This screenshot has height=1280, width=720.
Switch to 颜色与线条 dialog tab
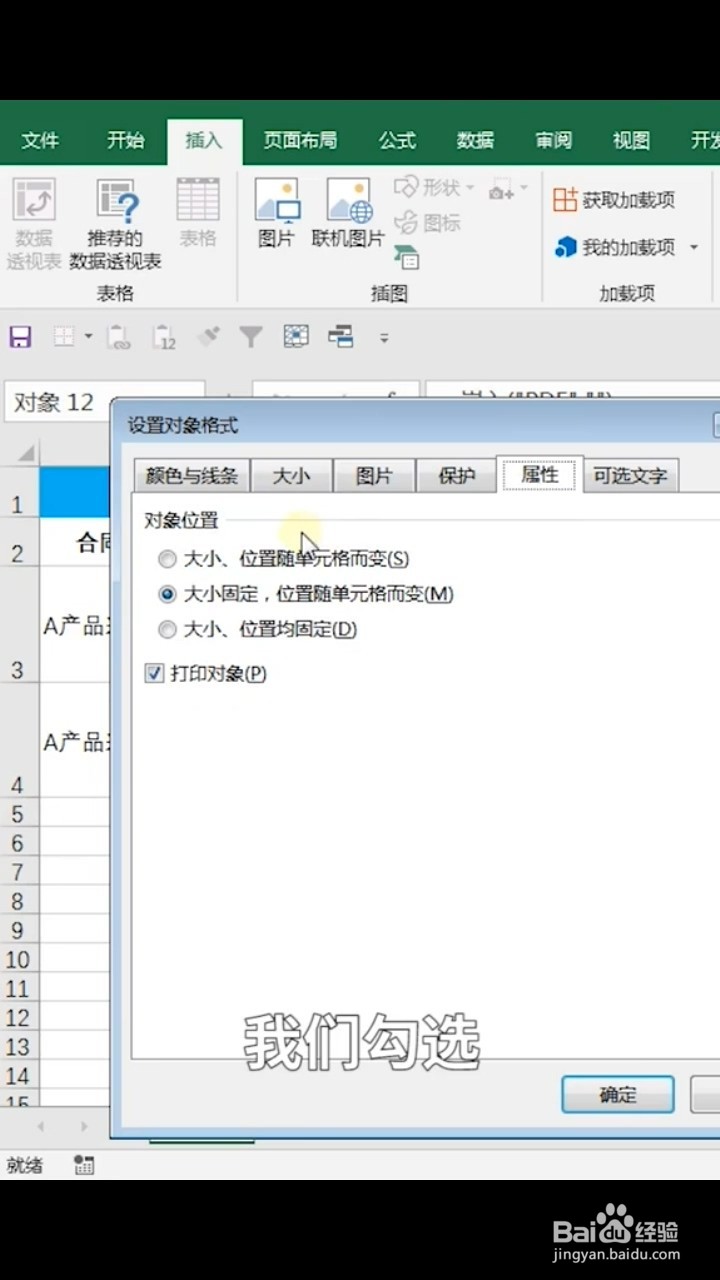click(x=192, y=476)
